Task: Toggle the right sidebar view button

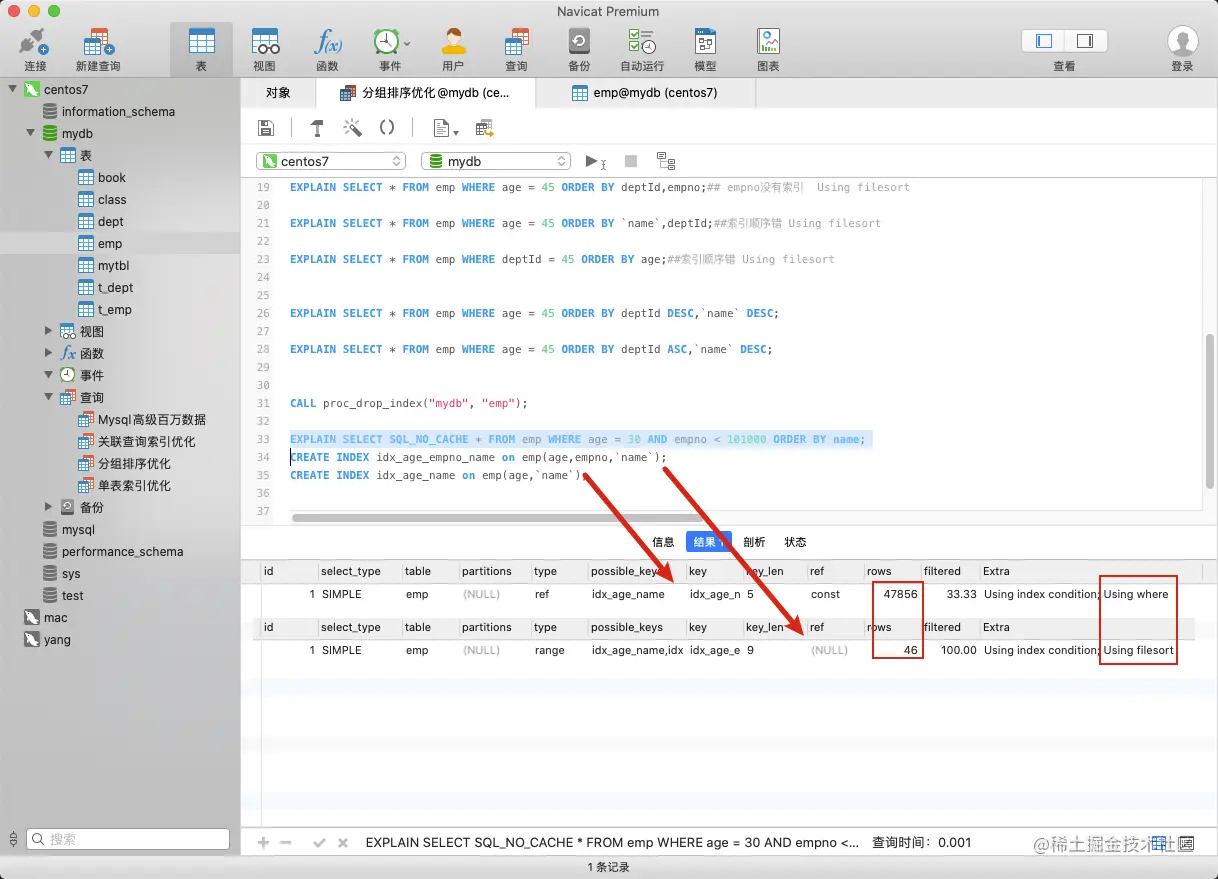Action: (x=1085, y=41)
